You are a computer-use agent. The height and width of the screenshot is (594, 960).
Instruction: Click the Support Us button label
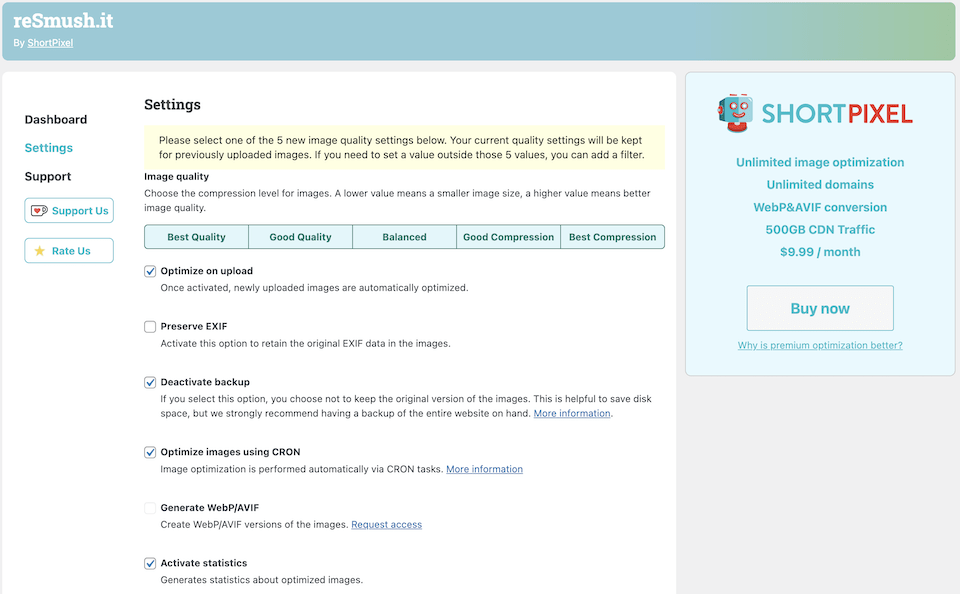(80, 211)
